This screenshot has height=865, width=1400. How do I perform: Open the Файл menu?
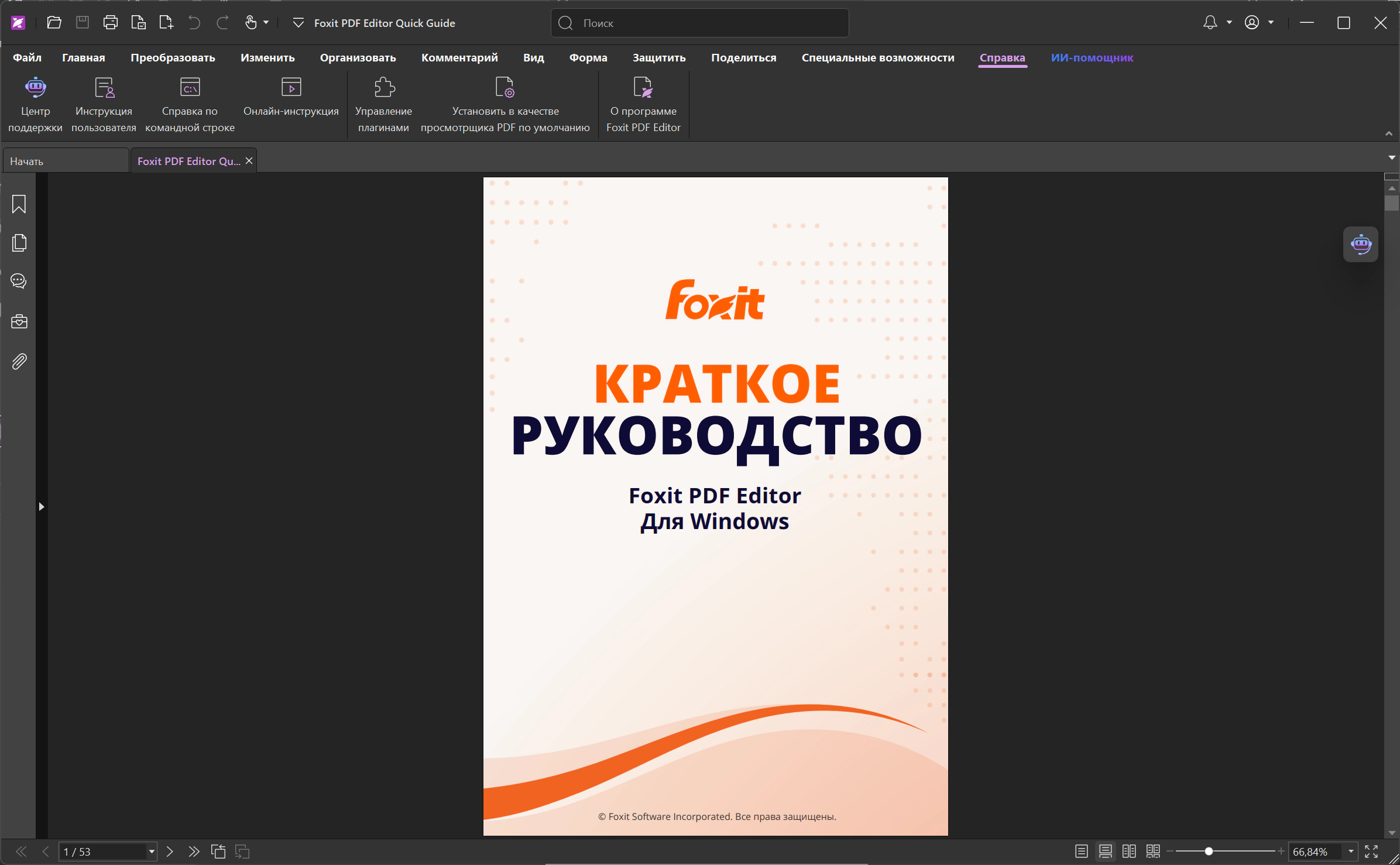pyautogui.click(x=27, y=57)
